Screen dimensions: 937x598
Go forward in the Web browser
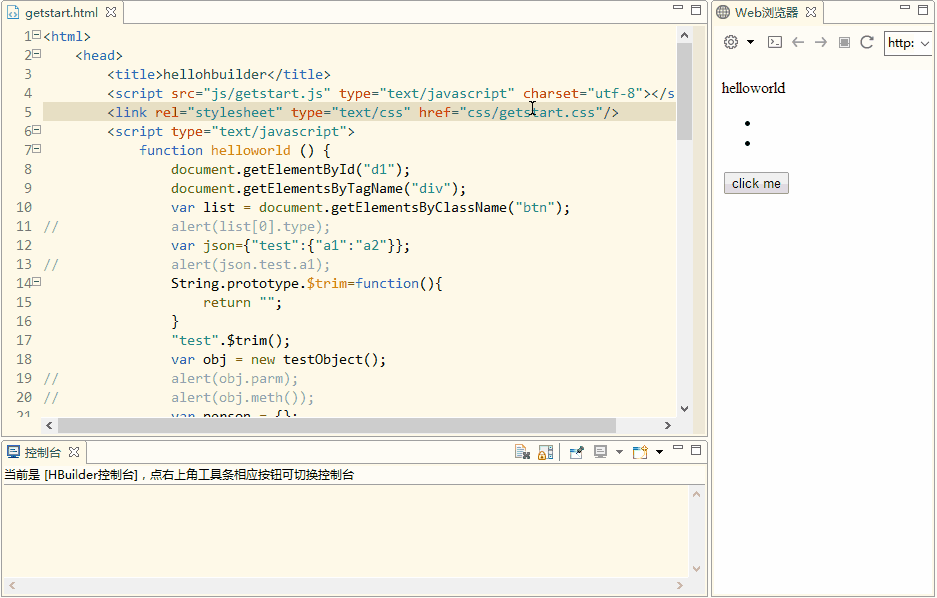tap(821, 42)
